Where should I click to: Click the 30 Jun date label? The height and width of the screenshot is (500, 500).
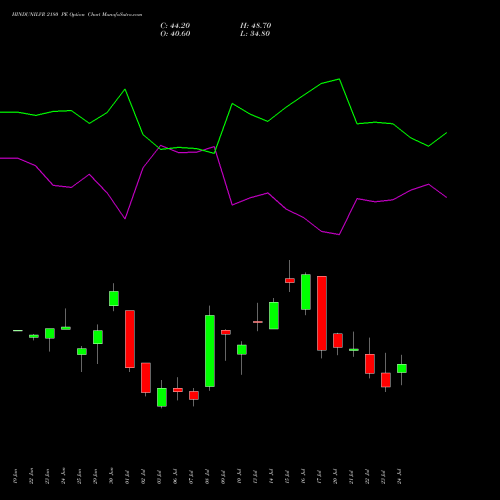(112, 477)
